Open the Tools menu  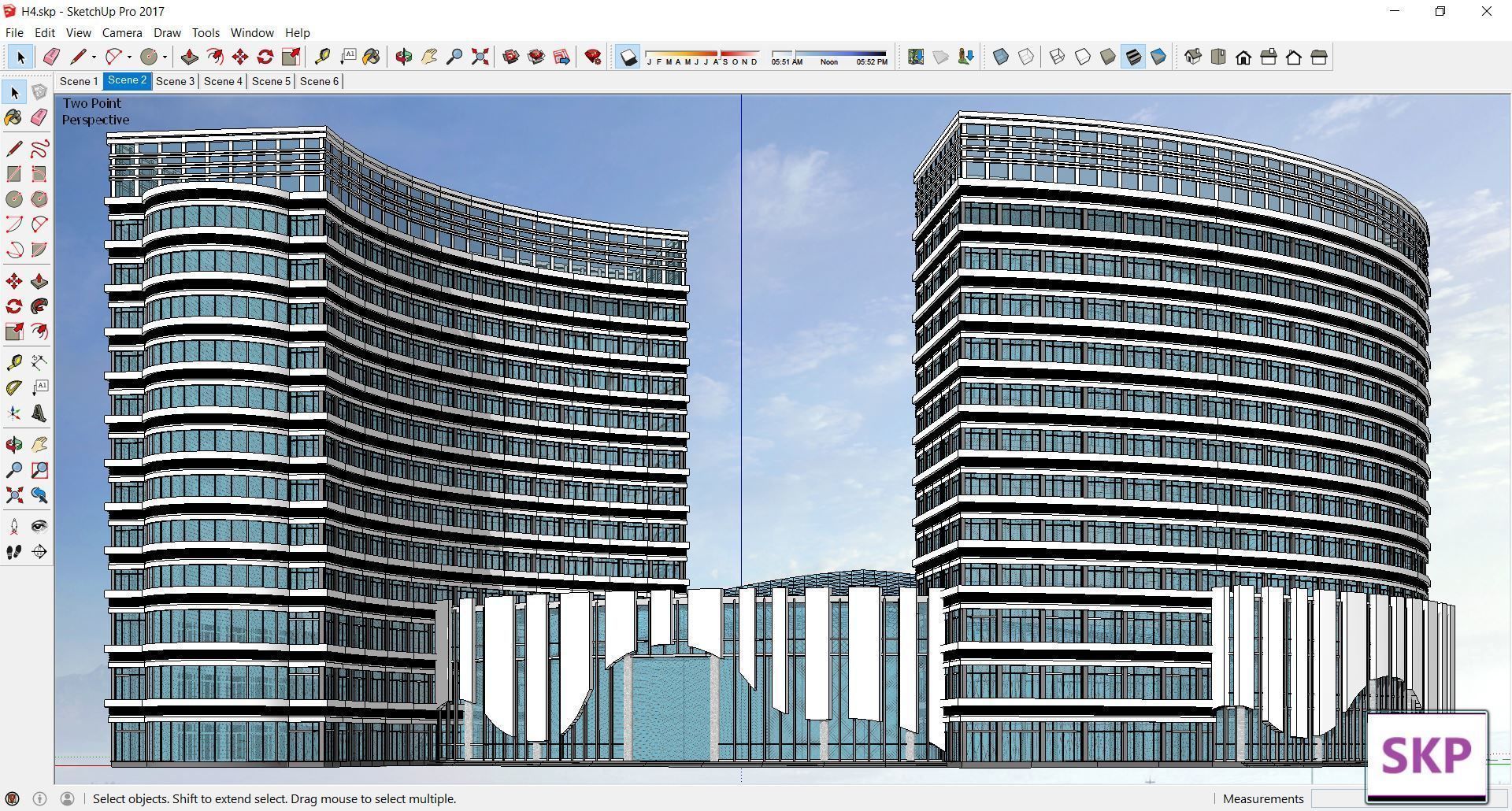[206, 32]
